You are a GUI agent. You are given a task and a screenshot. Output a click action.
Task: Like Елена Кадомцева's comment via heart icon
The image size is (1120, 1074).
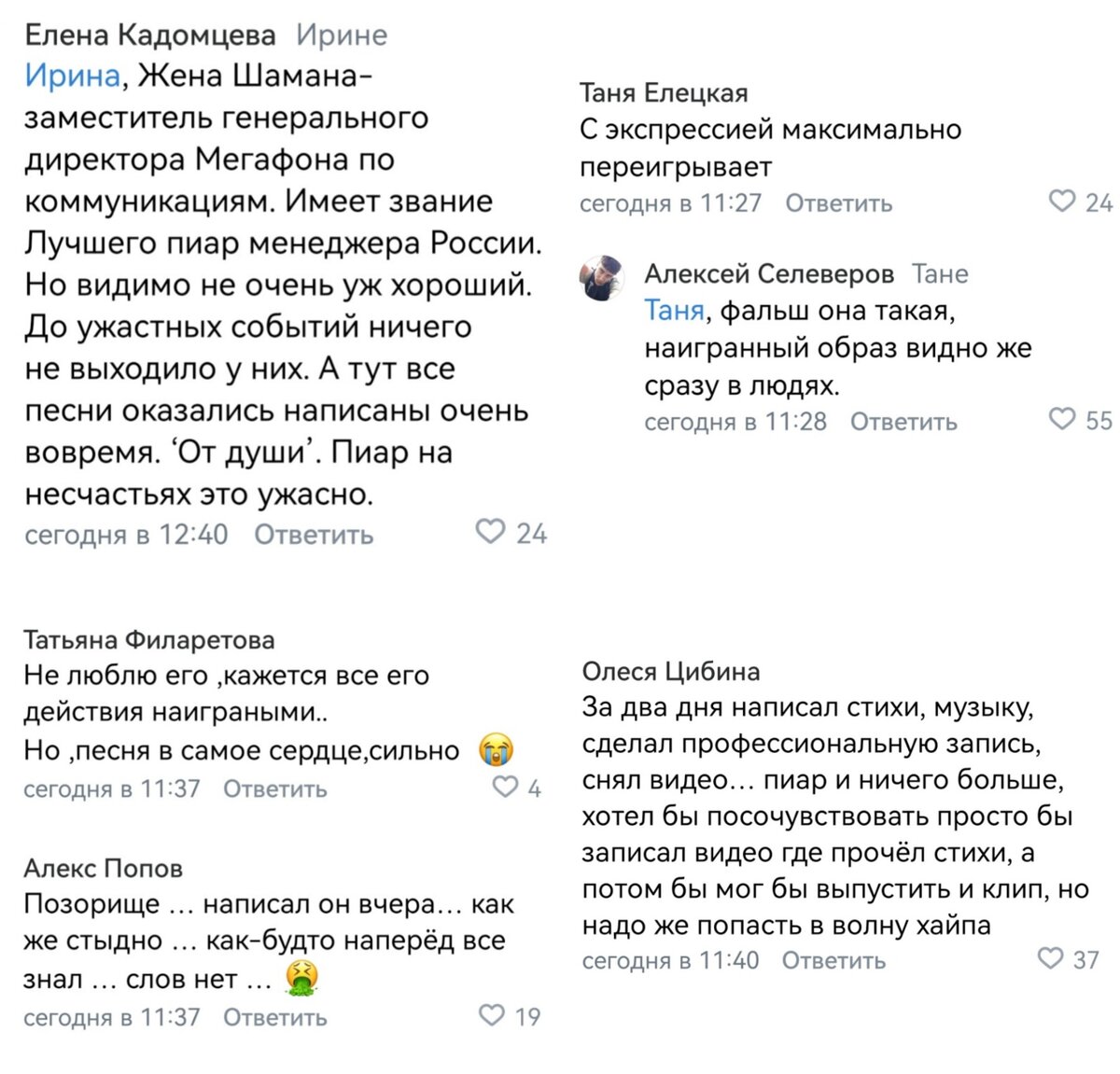[x=489, y=533]
